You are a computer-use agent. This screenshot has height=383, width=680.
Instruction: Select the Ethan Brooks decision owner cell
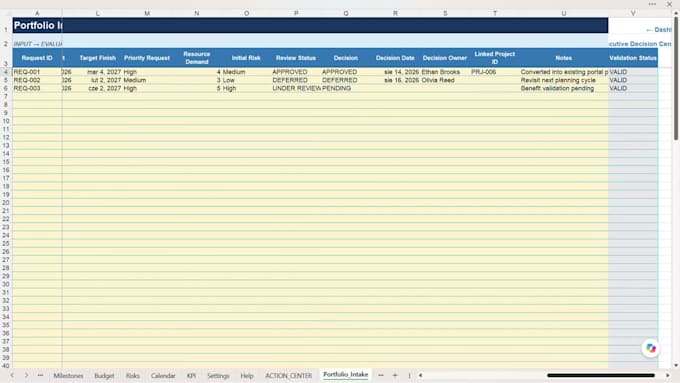pos(445,72)
